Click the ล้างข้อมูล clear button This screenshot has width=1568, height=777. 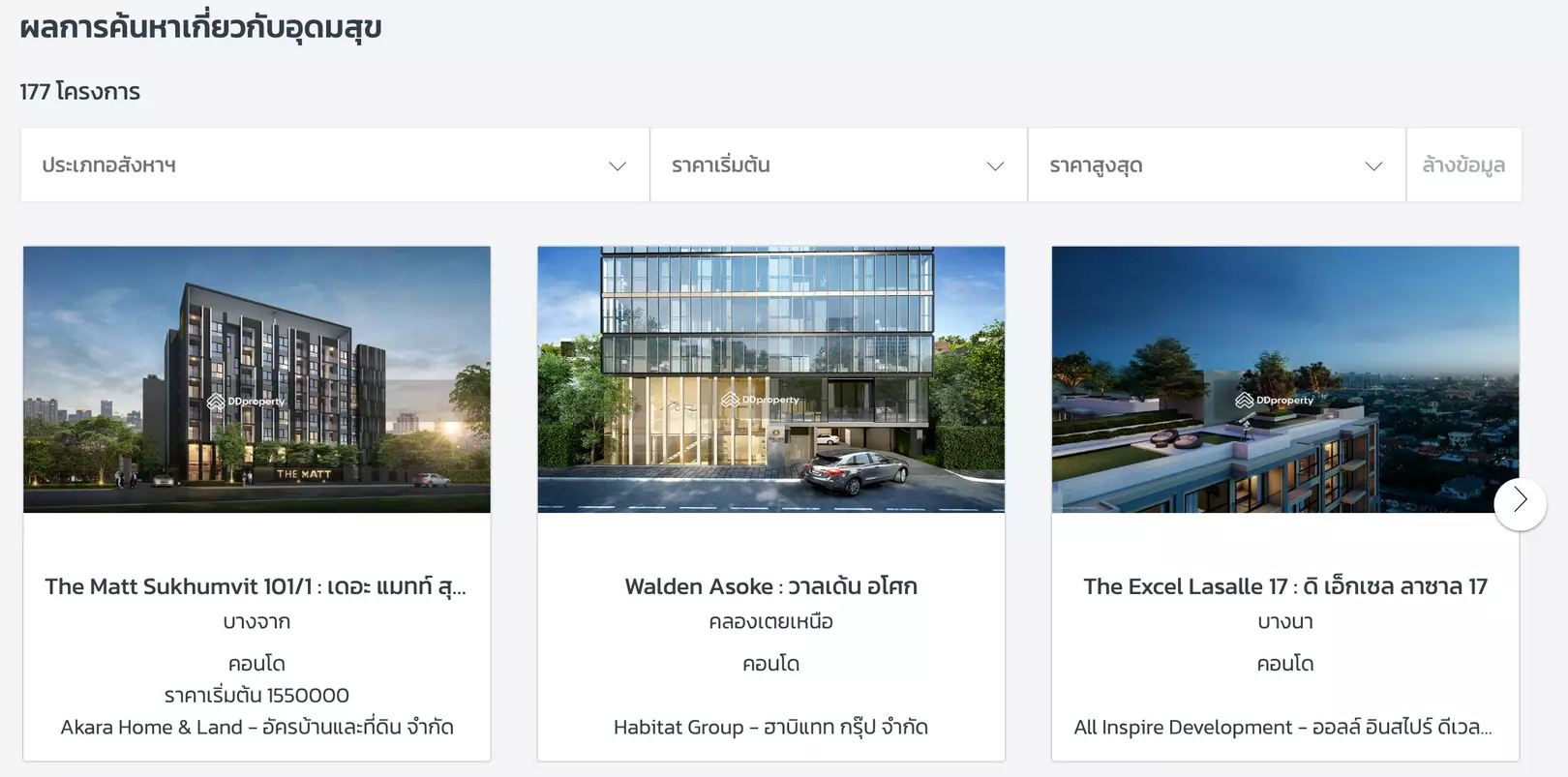[x=1463, y=165]
